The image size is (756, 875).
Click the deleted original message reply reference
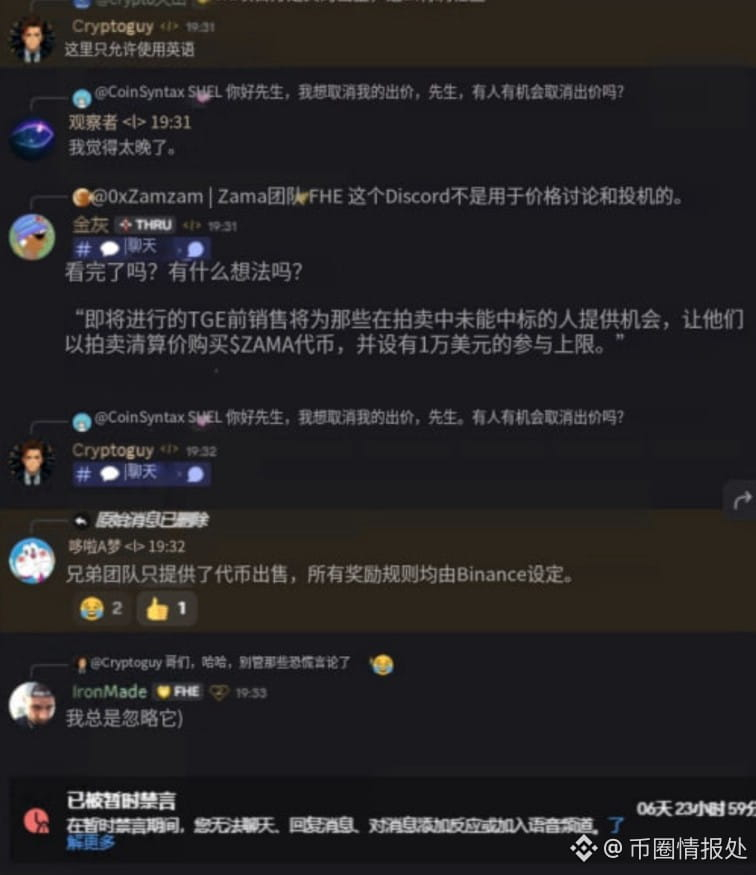[141, 520]
